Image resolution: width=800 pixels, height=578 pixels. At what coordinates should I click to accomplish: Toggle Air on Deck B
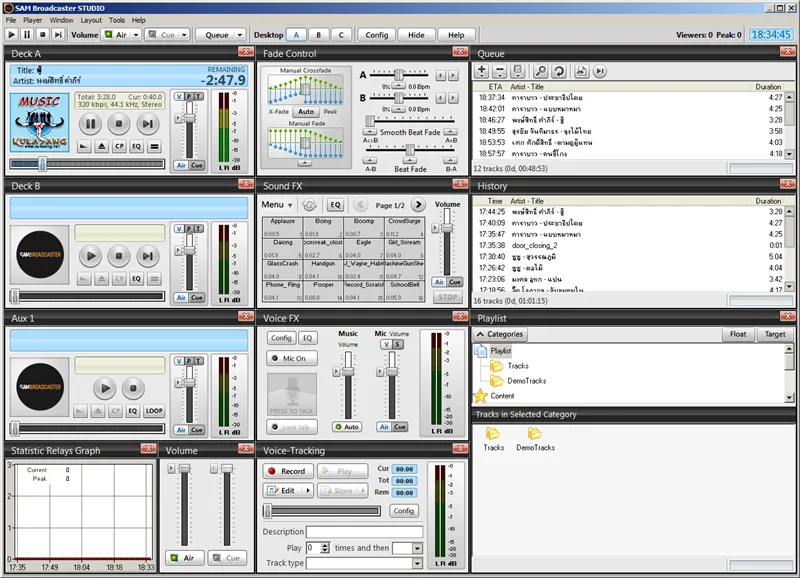coord(181,297)
